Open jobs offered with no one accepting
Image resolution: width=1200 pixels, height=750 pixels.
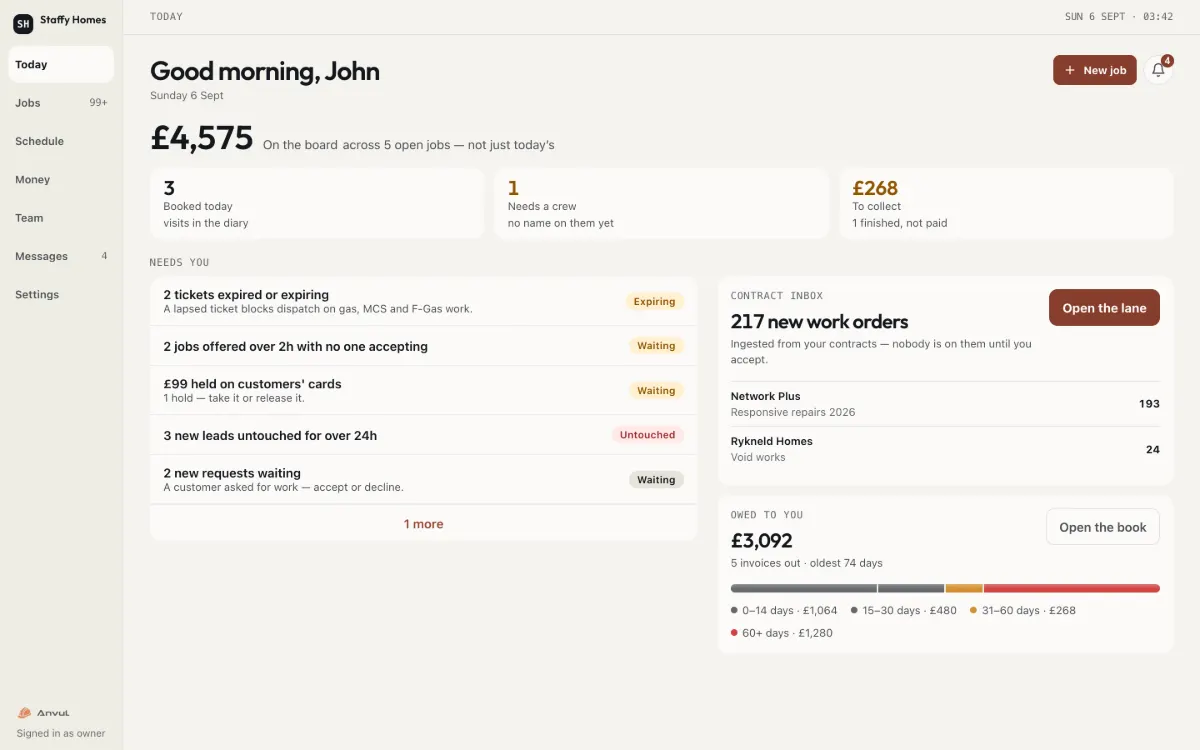pyautogui.click(x=423, y=346)
